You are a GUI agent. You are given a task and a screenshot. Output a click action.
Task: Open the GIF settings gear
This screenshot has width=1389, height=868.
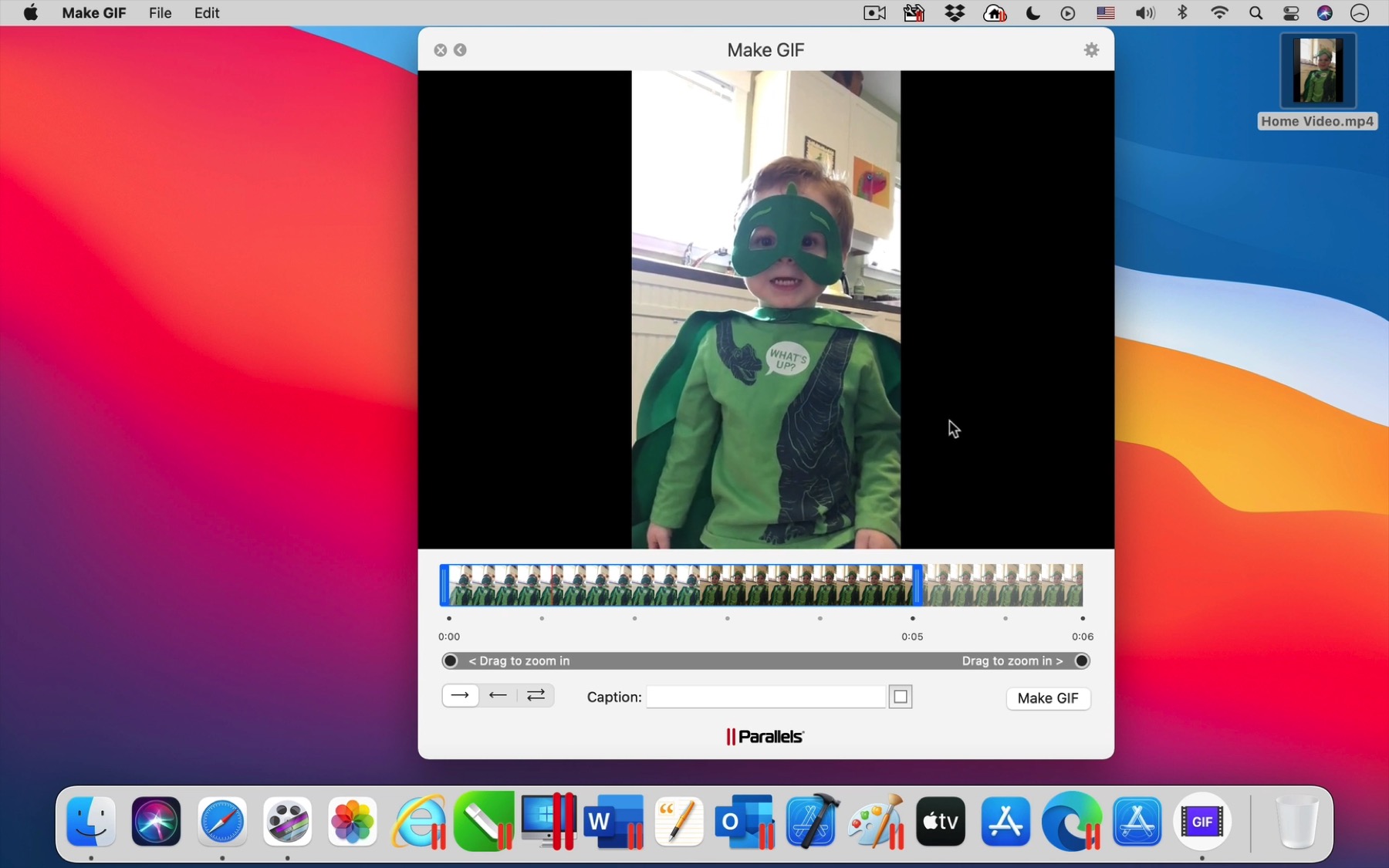pyautogui.click(x=1091, y=49)
